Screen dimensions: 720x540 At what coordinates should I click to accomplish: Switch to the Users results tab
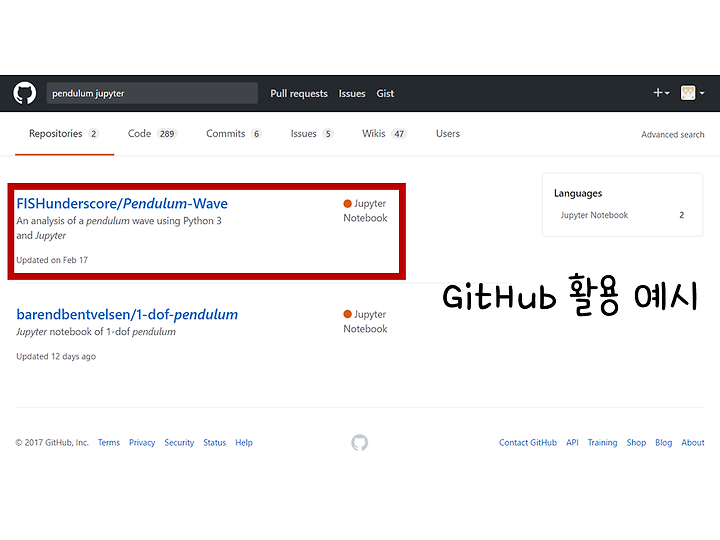coord(448,134)
